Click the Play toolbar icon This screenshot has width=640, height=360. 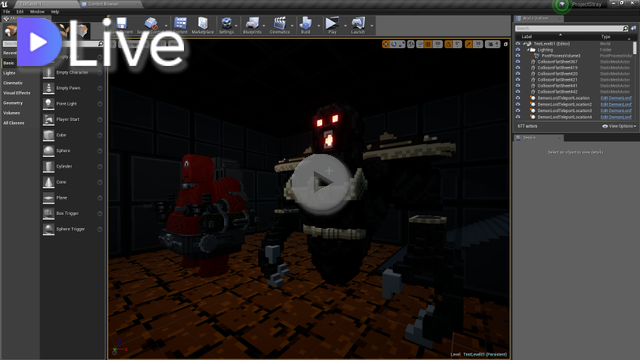[332, 23]
